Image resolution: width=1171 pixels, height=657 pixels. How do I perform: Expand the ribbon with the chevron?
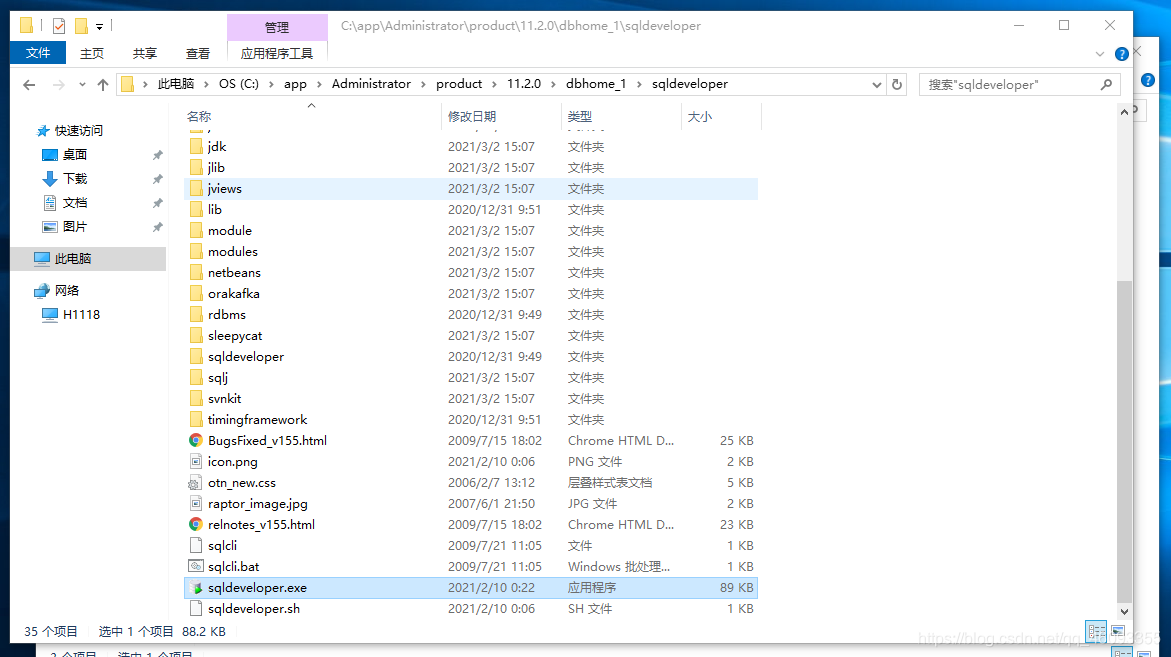point(1100,54)
